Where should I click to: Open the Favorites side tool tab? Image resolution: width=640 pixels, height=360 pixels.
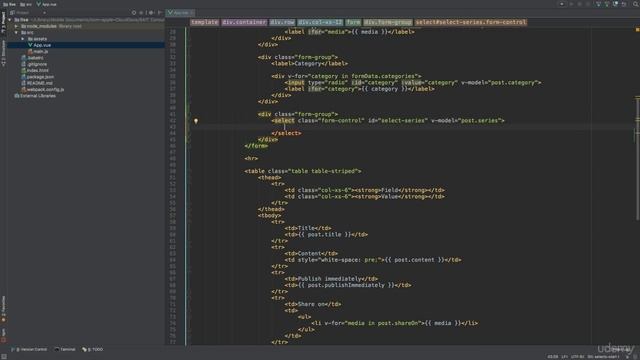tap(4, 309)
